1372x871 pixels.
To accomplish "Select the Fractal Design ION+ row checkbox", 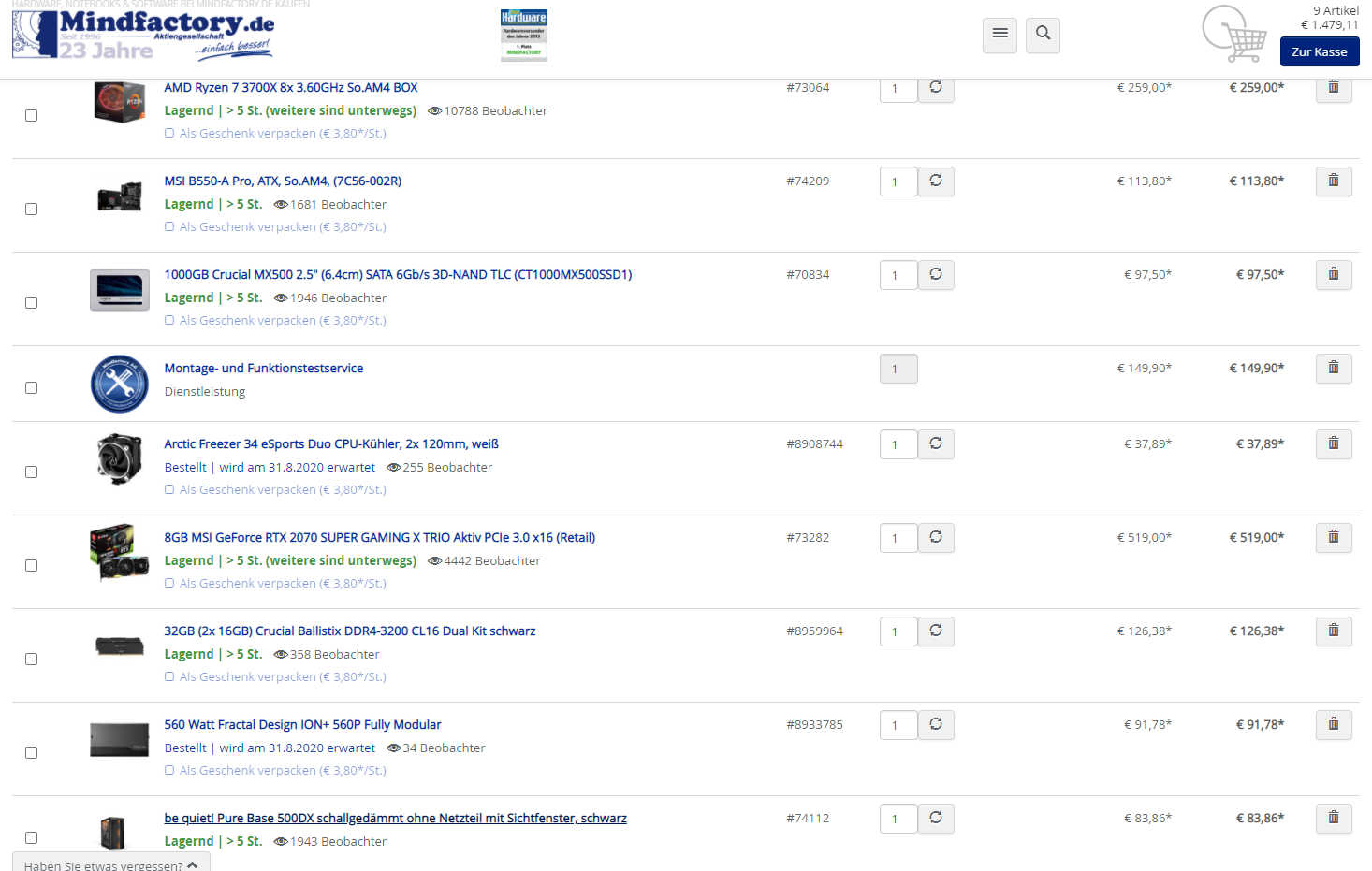I will [x=31, y=752].
